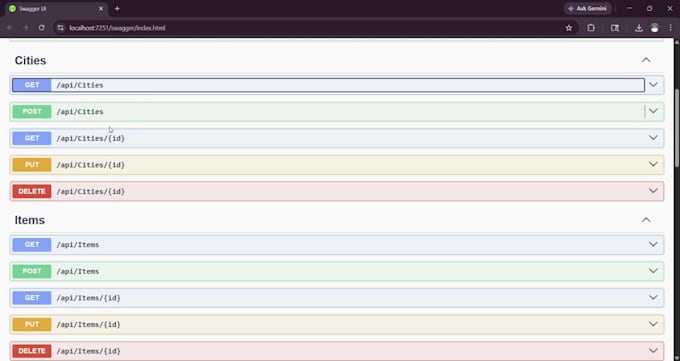Click /api/Cities path in the first GET row

(80, 85)
